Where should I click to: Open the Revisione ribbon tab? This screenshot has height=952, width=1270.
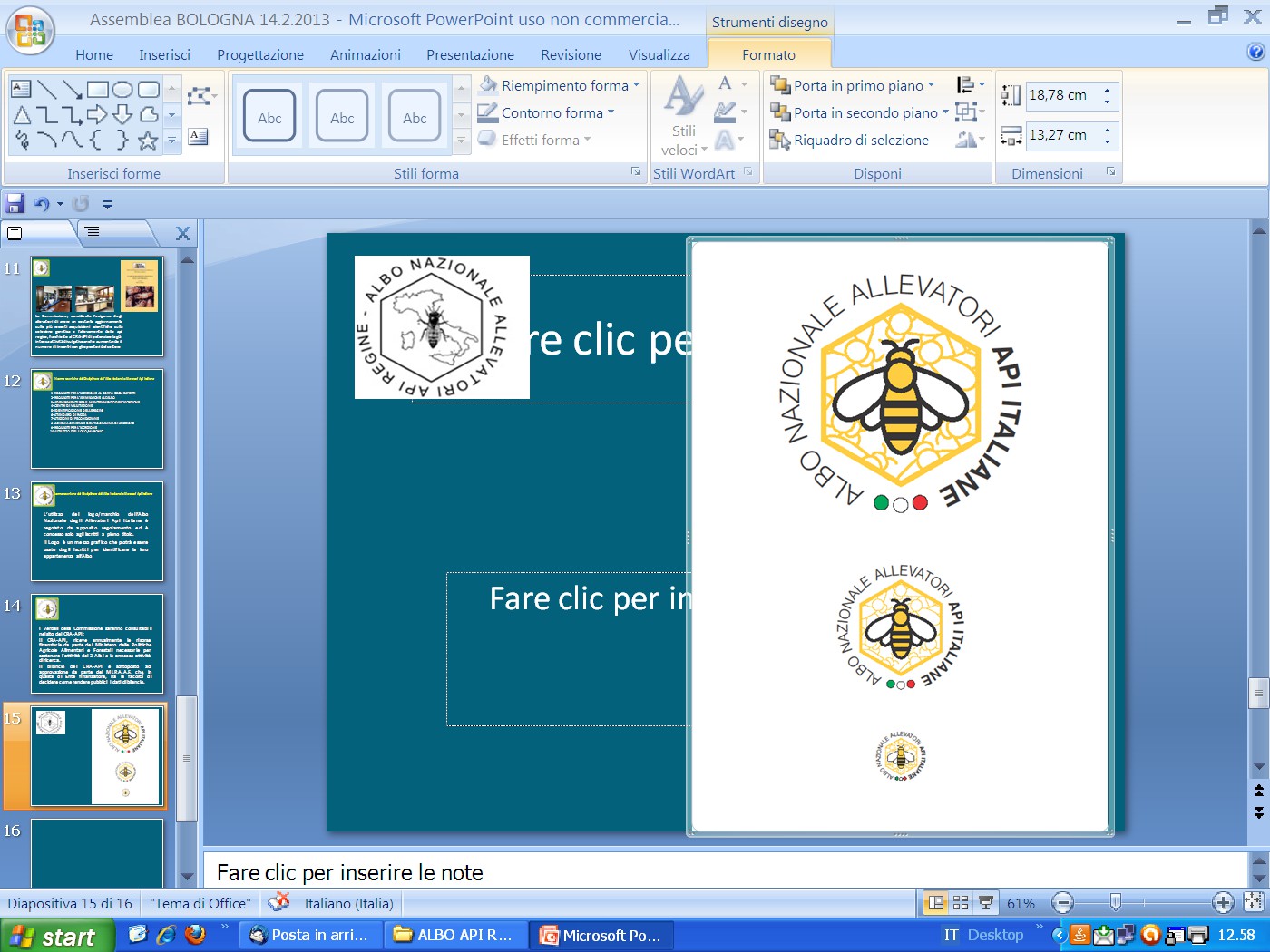(x=571, y=54)
